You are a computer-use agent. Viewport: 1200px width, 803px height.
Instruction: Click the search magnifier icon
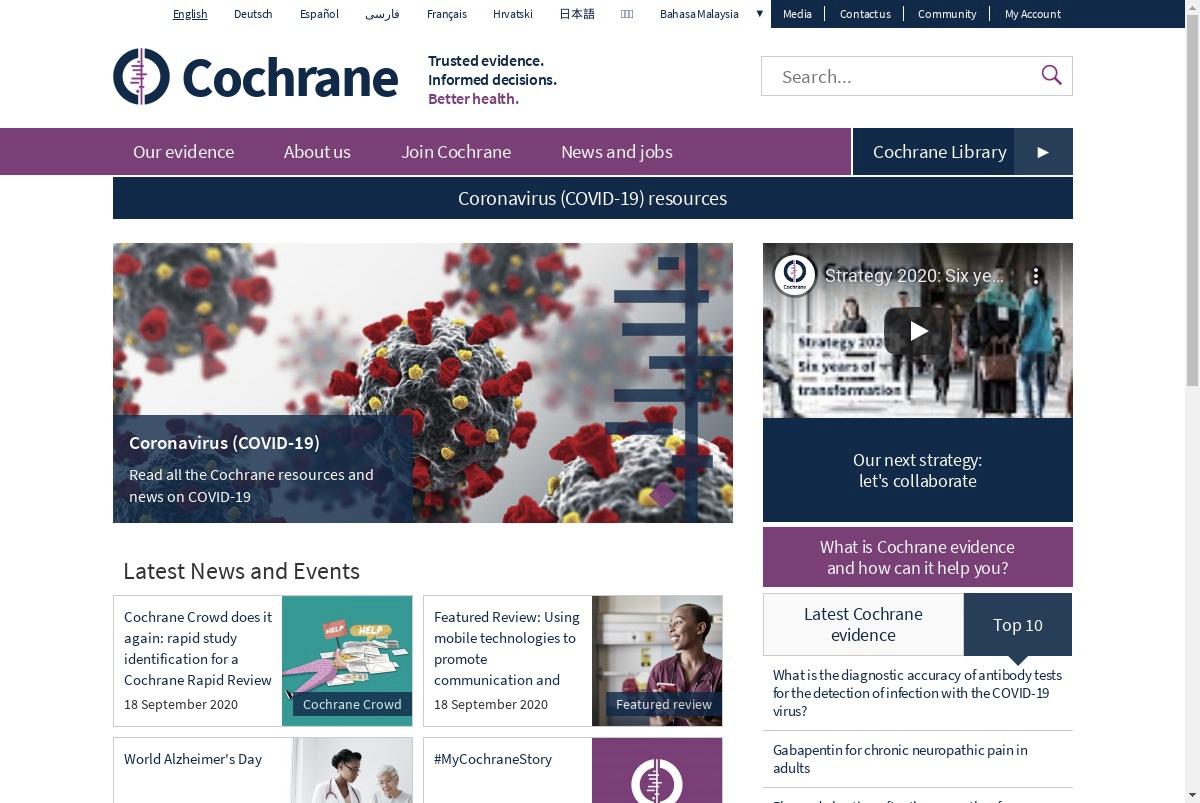tap(1051, 75)
